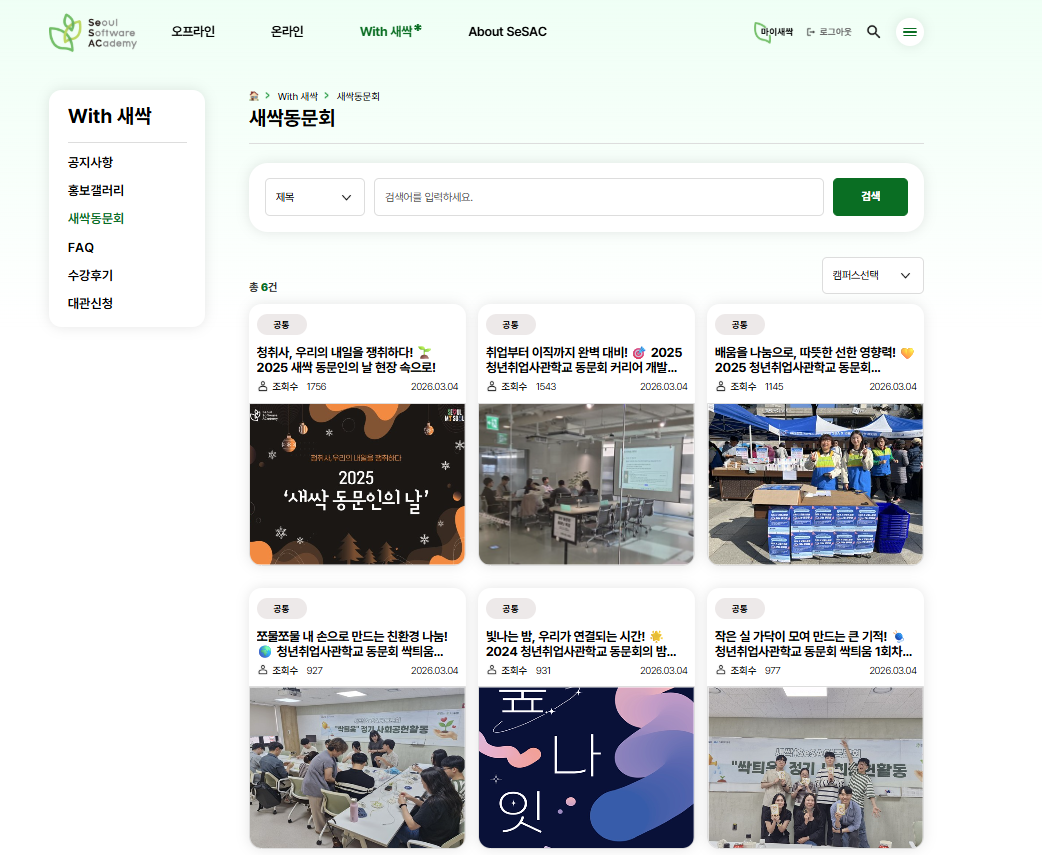Click the view-count person icon beside 977
Viewport: 1042px width, 855px height.
tap(720, 670)
